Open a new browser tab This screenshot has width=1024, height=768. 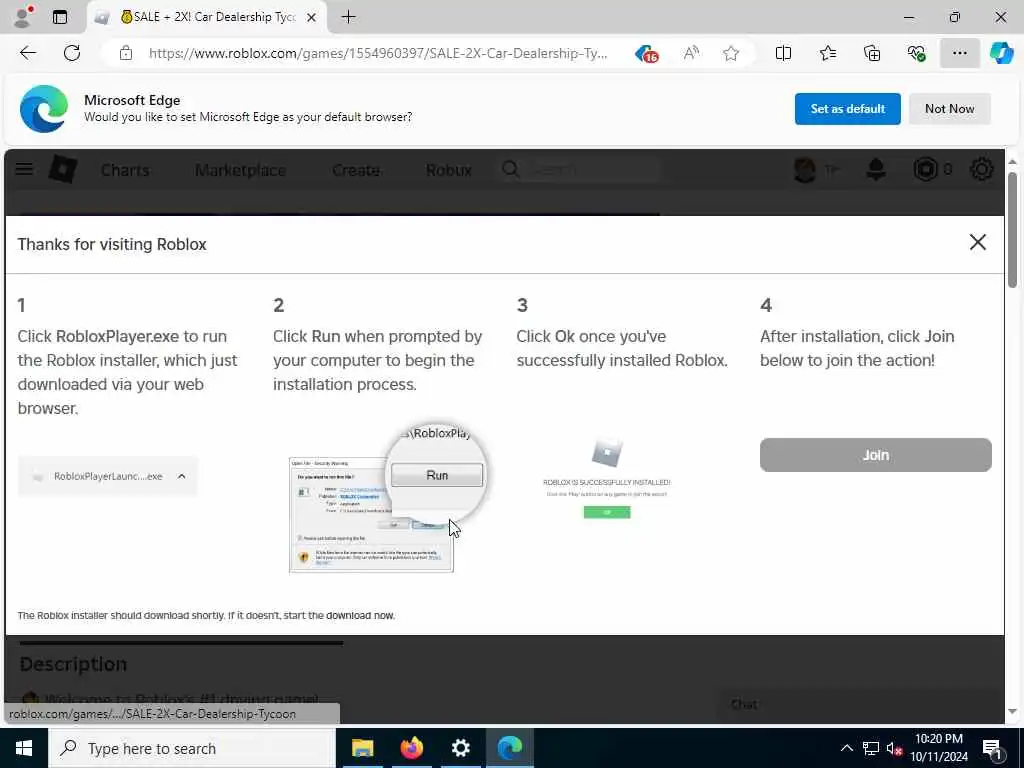click(x=349, y=17)
